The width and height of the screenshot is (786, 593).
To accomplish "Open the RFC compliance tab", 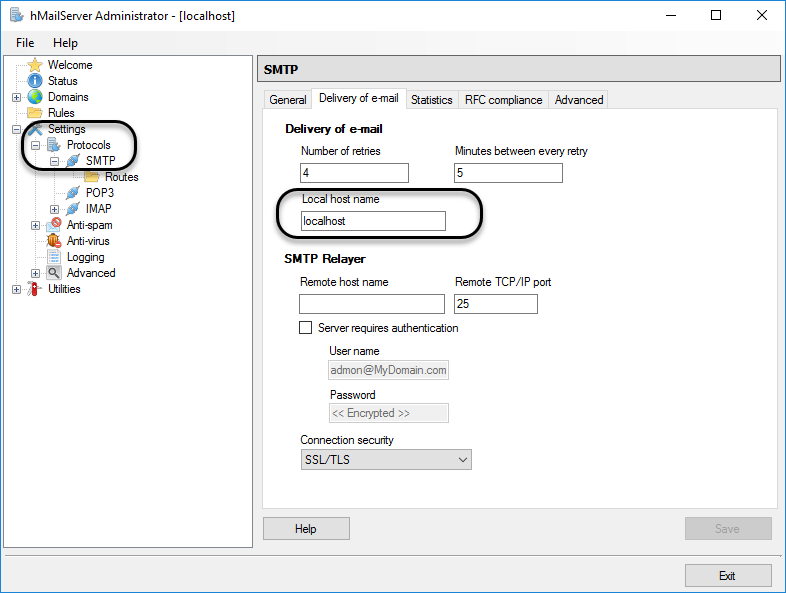I will 503,100.
